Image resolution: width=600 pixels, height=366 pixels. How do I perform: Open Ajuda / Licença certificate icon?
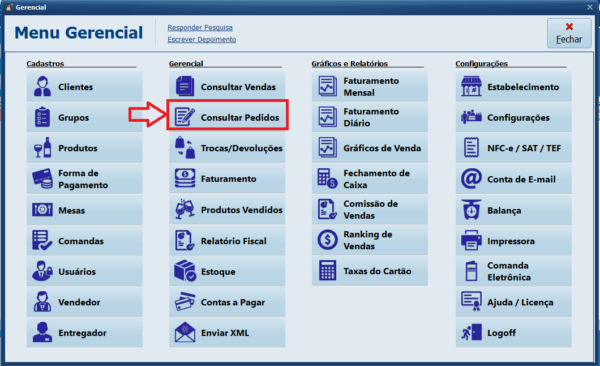click(x=471, y=302)
